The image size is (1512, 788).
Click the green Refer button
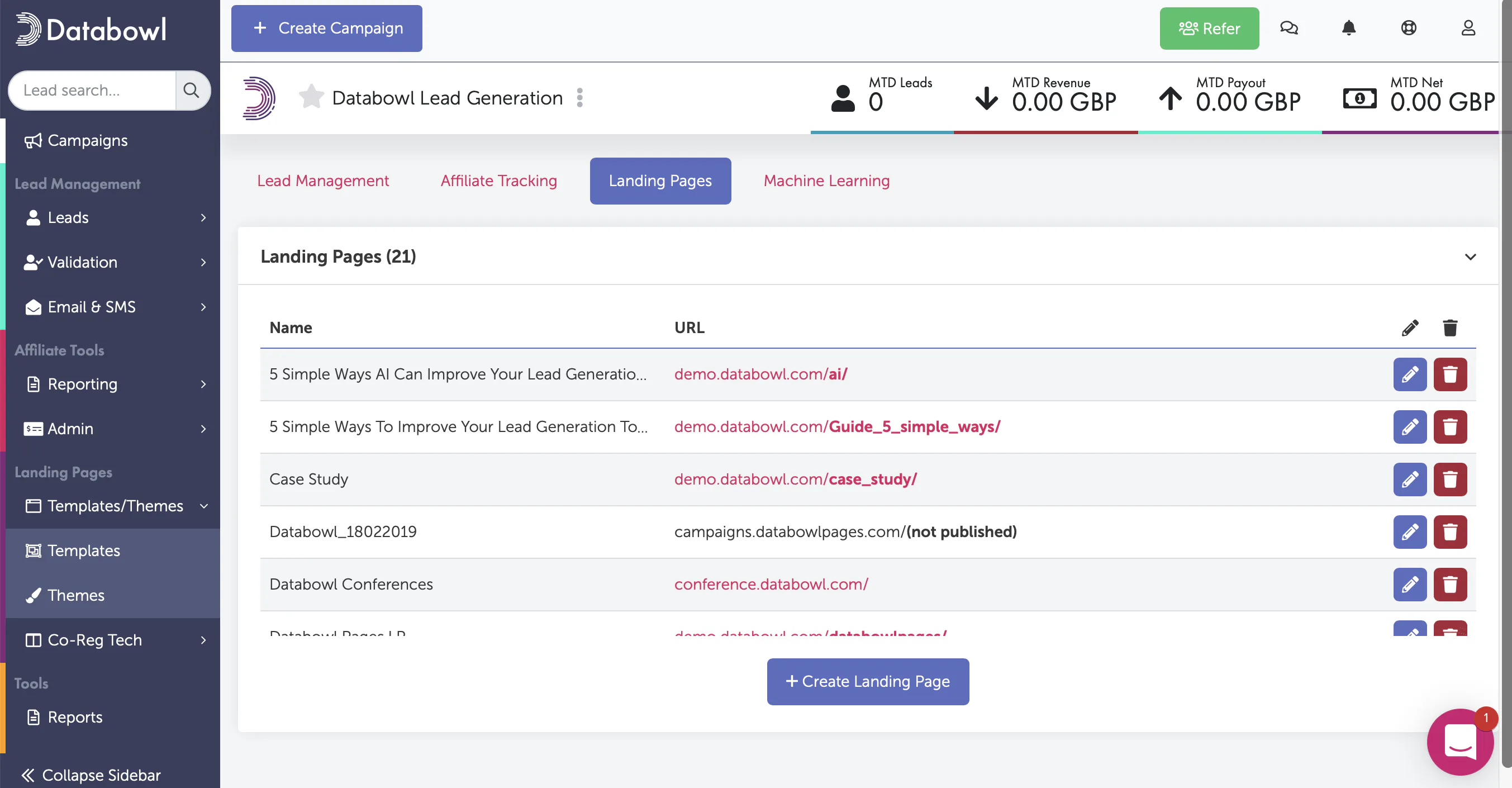[x=1209, y=28]
